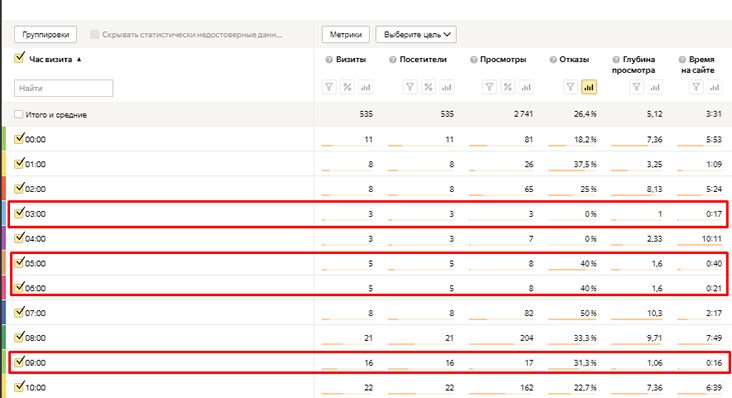Check the Итого и средние checkbox

[x=19, y=114]
